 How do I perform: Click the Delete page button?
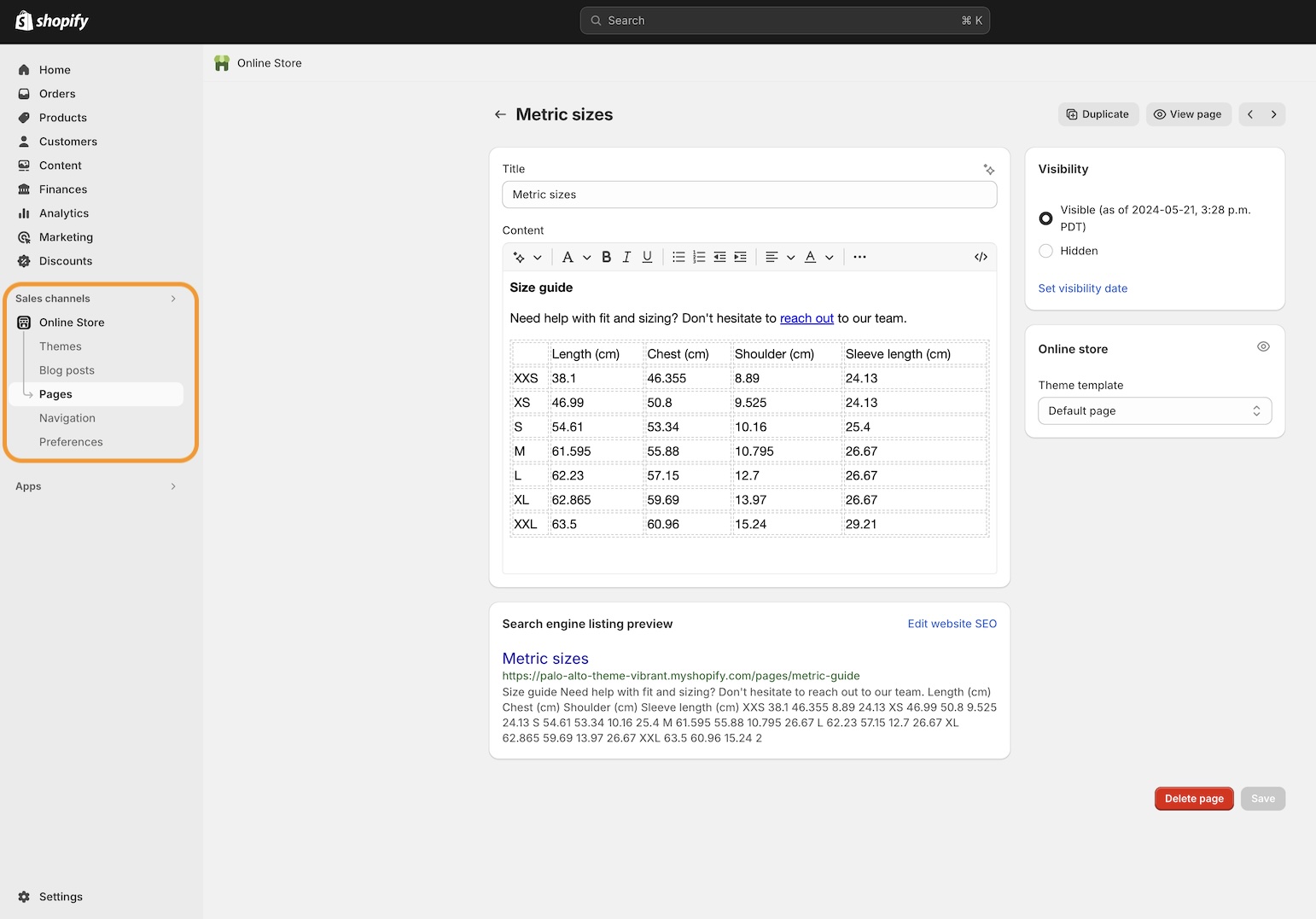point(1193,799)
